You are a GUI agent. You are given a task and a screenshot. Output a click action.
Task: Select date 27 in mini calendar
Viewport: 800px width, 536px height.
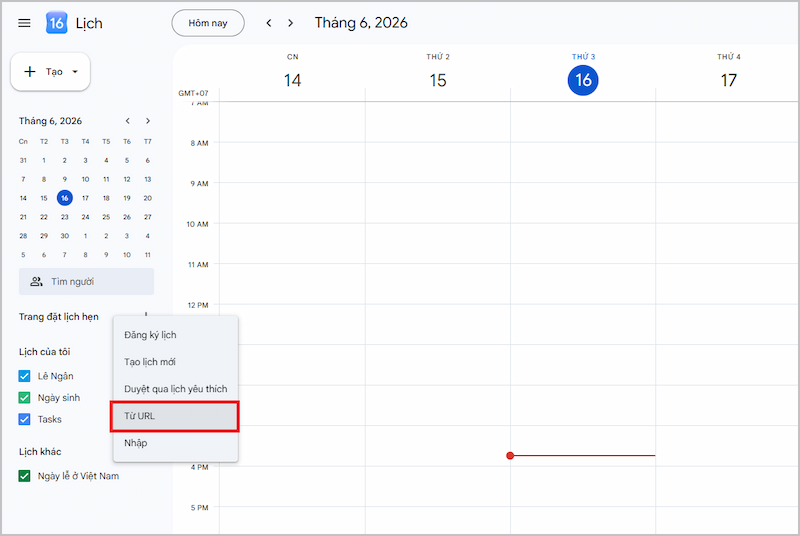click(147, 217)
